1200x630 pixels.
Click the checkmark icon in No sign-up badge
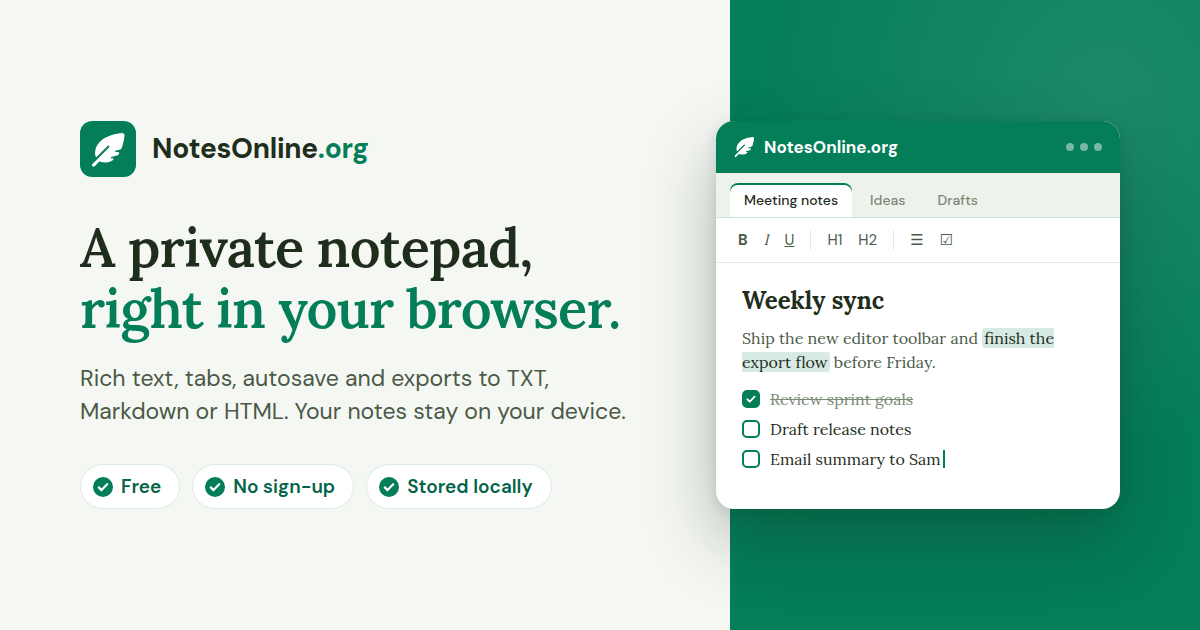tap(215, 487)
